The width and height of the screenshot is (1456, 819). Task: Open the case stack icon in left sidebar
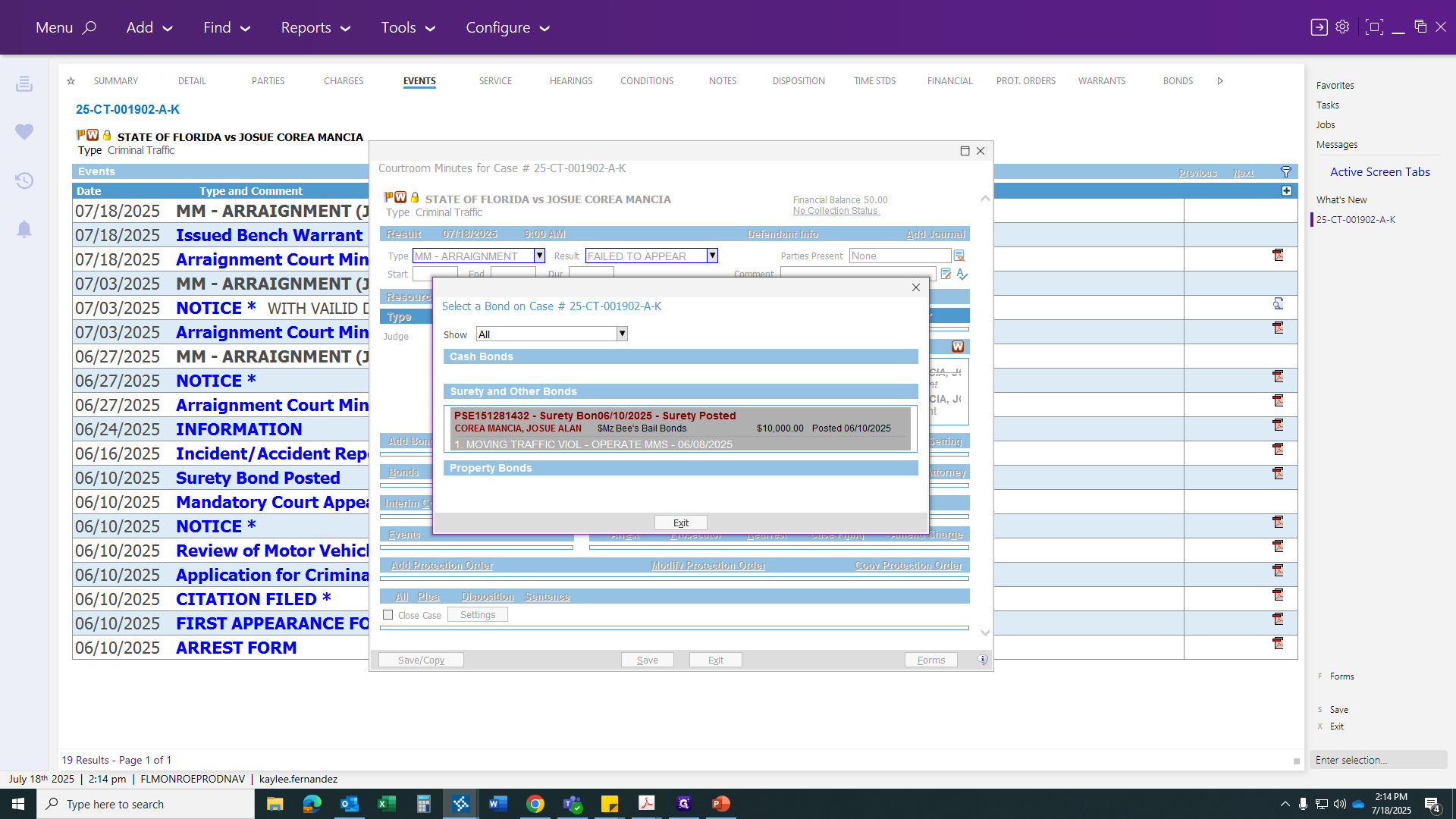[x=24, y=83]
